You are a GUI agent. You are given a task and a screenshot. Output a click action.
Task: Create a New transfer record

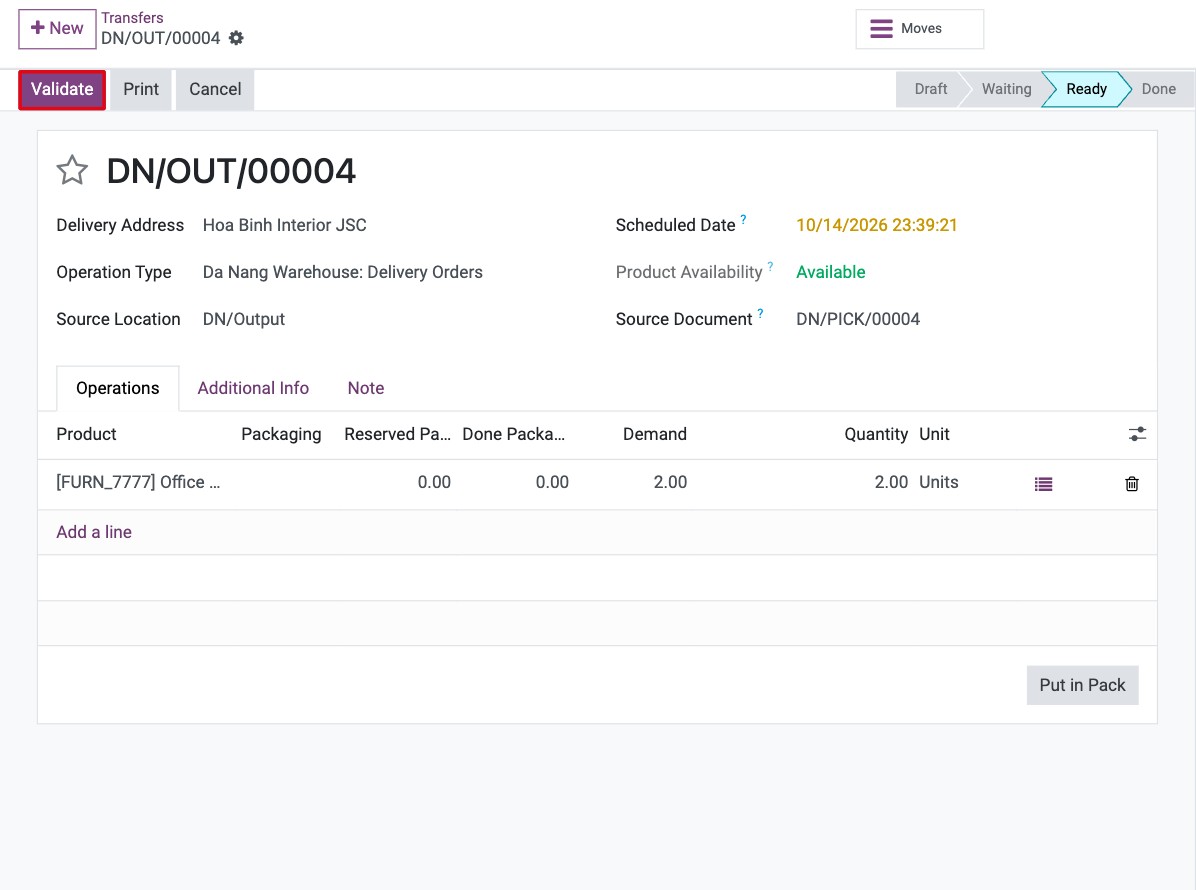point(57,28)
